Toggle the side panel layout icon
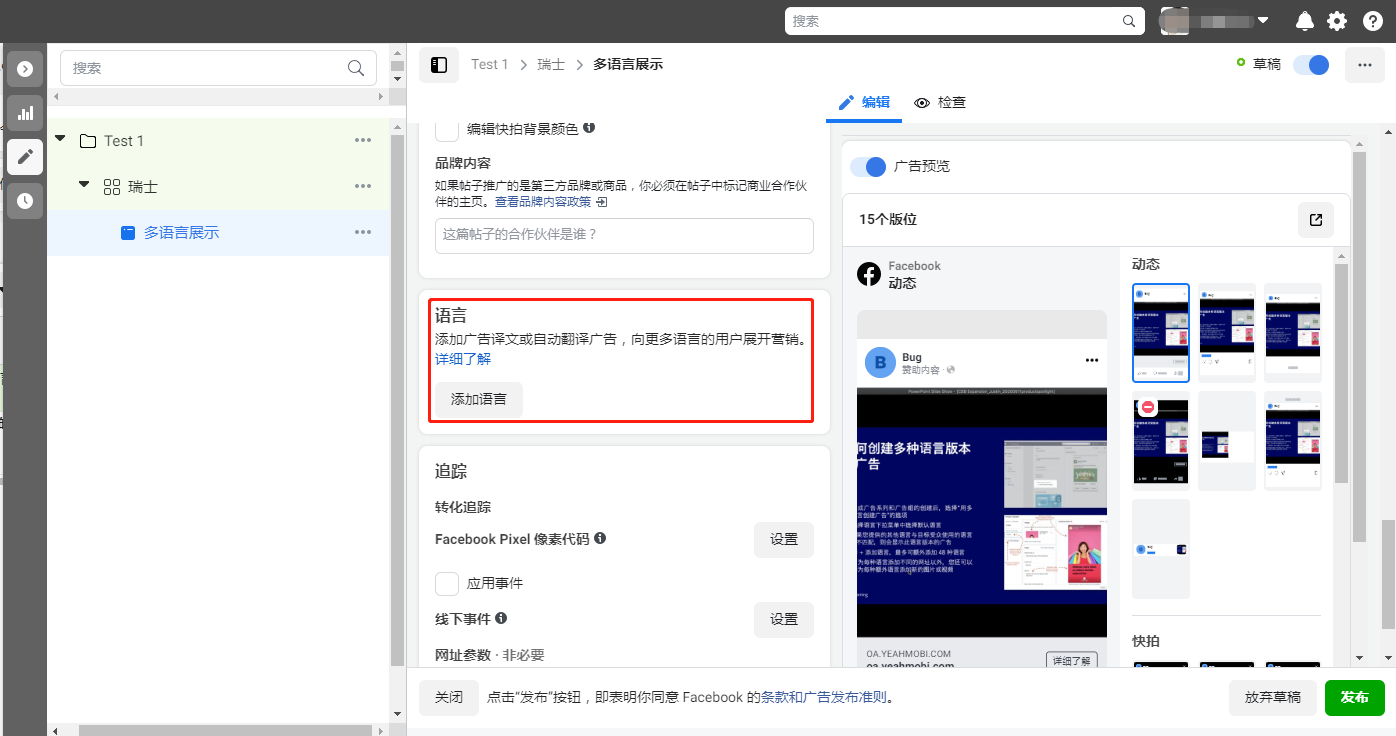The width and height of the screenshot is (1396, 736). click(439, 65)
